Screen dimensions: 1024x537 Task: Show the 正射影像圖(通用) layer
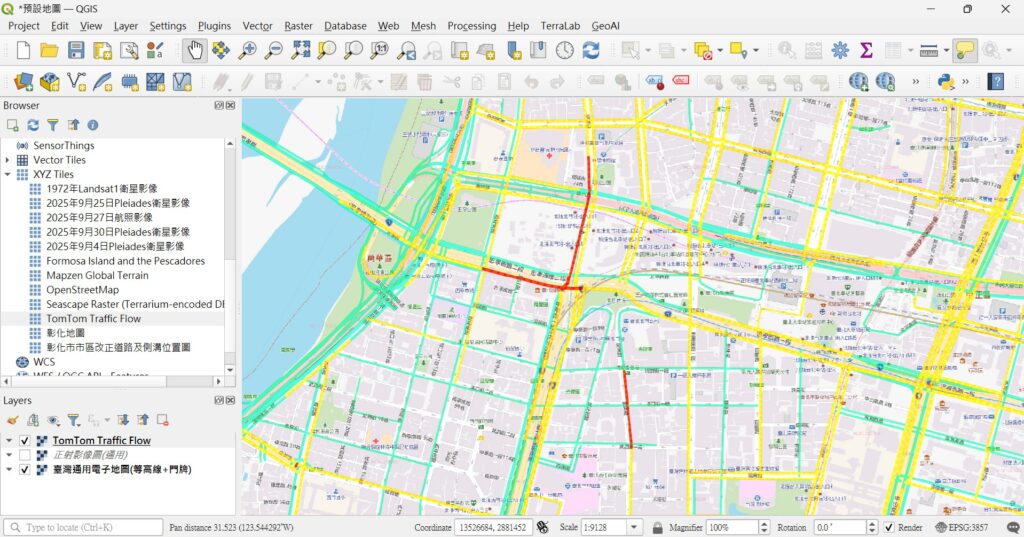pos(25,455)
